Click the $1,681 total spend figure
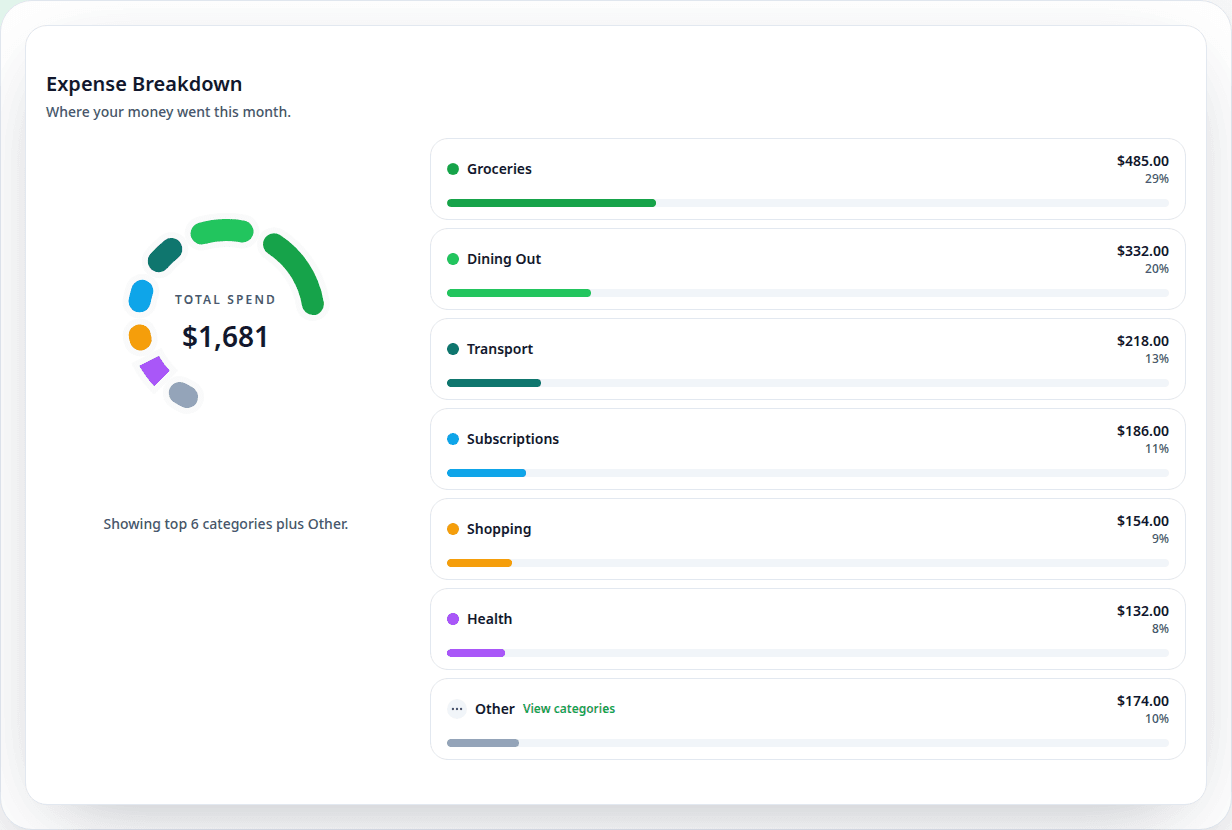1232x830 pixels. [225, 337]
